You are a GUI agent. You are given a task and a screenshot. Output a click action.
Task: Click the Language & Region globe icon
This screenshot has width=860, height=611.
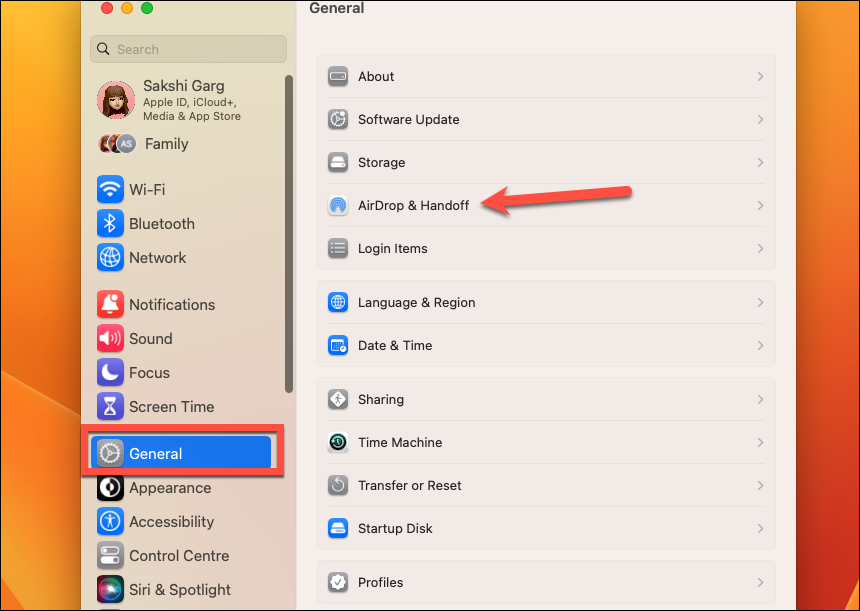(338, 302)
